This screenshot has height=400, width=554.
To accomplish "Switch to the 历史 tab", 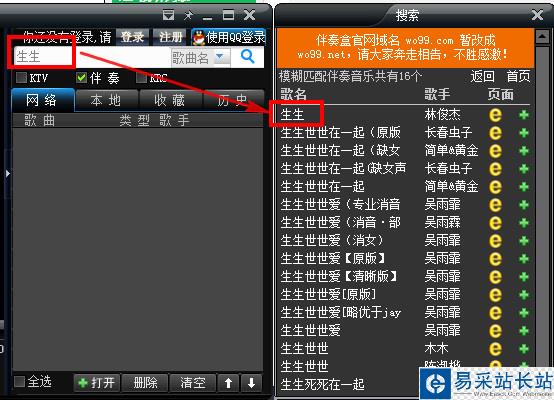I will (x=234, y=100).
